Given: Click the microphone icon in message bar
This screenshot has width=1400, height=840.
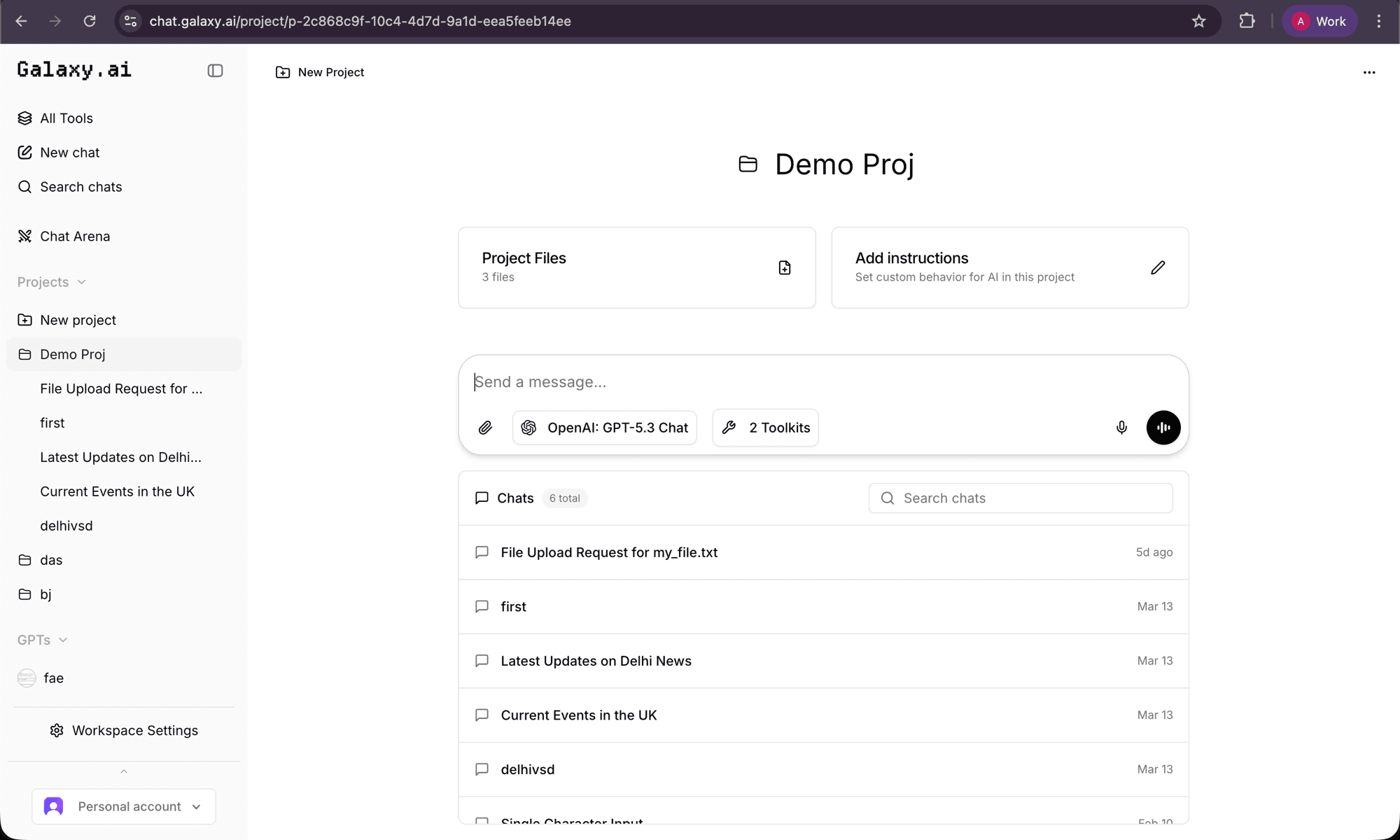Looking at the screenshot, I should pos(1121,428).
